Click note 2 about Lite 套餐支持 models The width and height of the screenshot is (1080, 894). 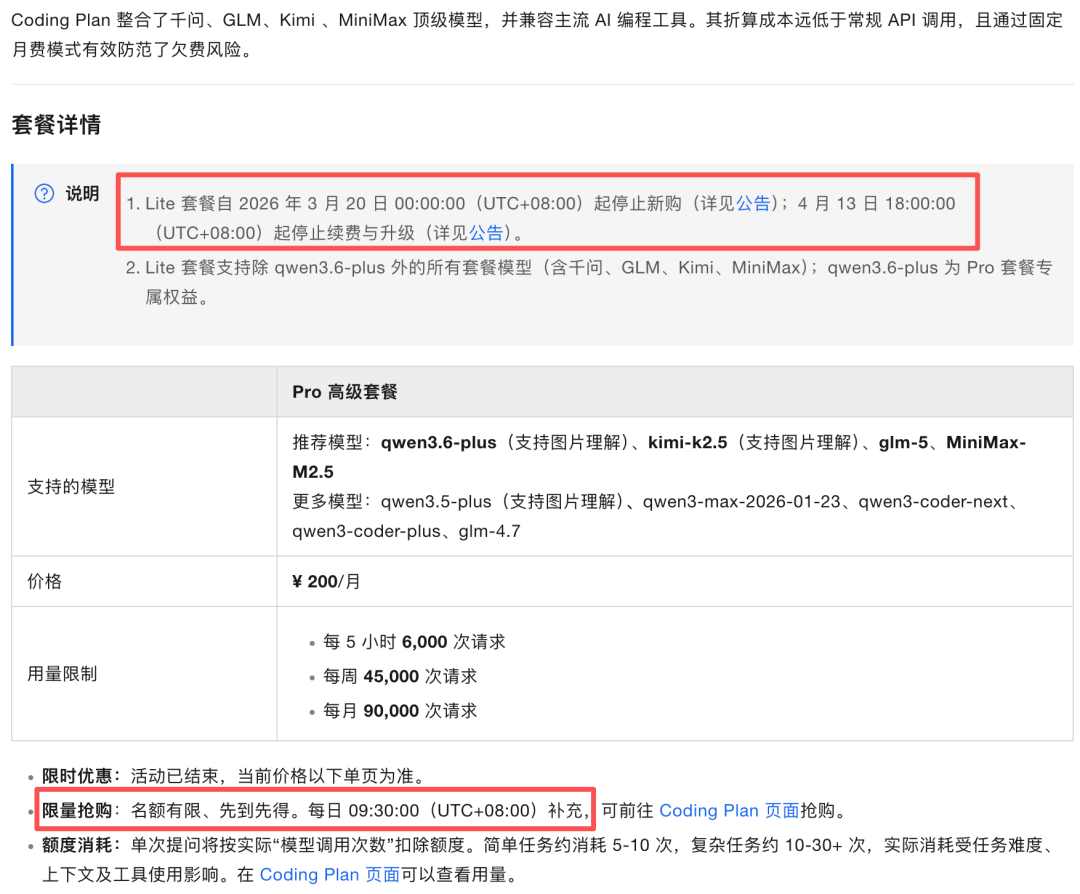588,282
